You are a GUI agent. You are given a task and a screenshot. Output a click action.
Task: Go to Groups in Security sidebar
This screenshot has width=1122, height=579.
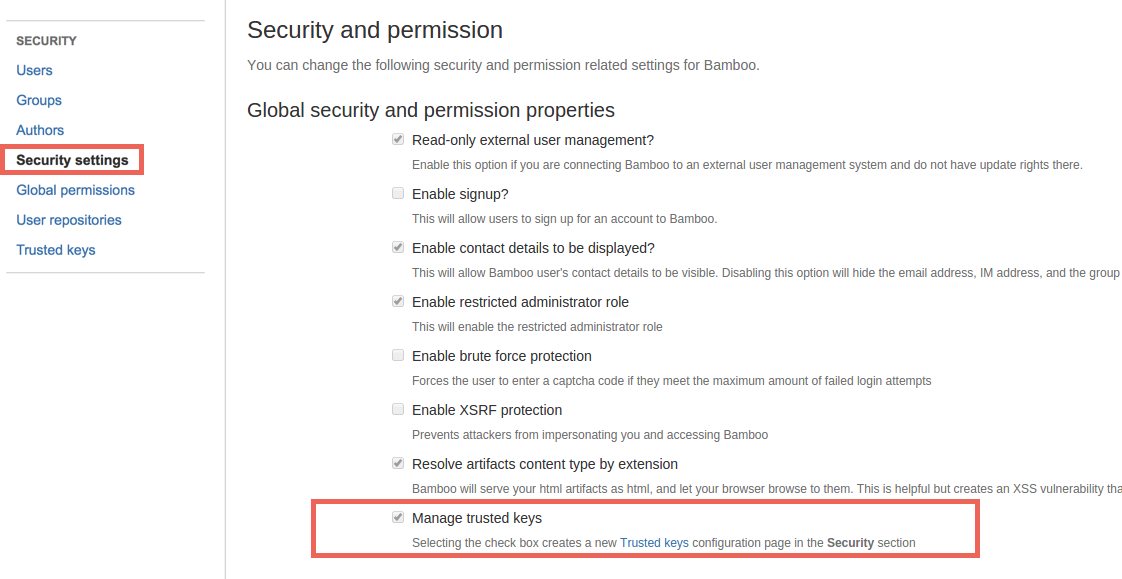(x=39, y=100)
